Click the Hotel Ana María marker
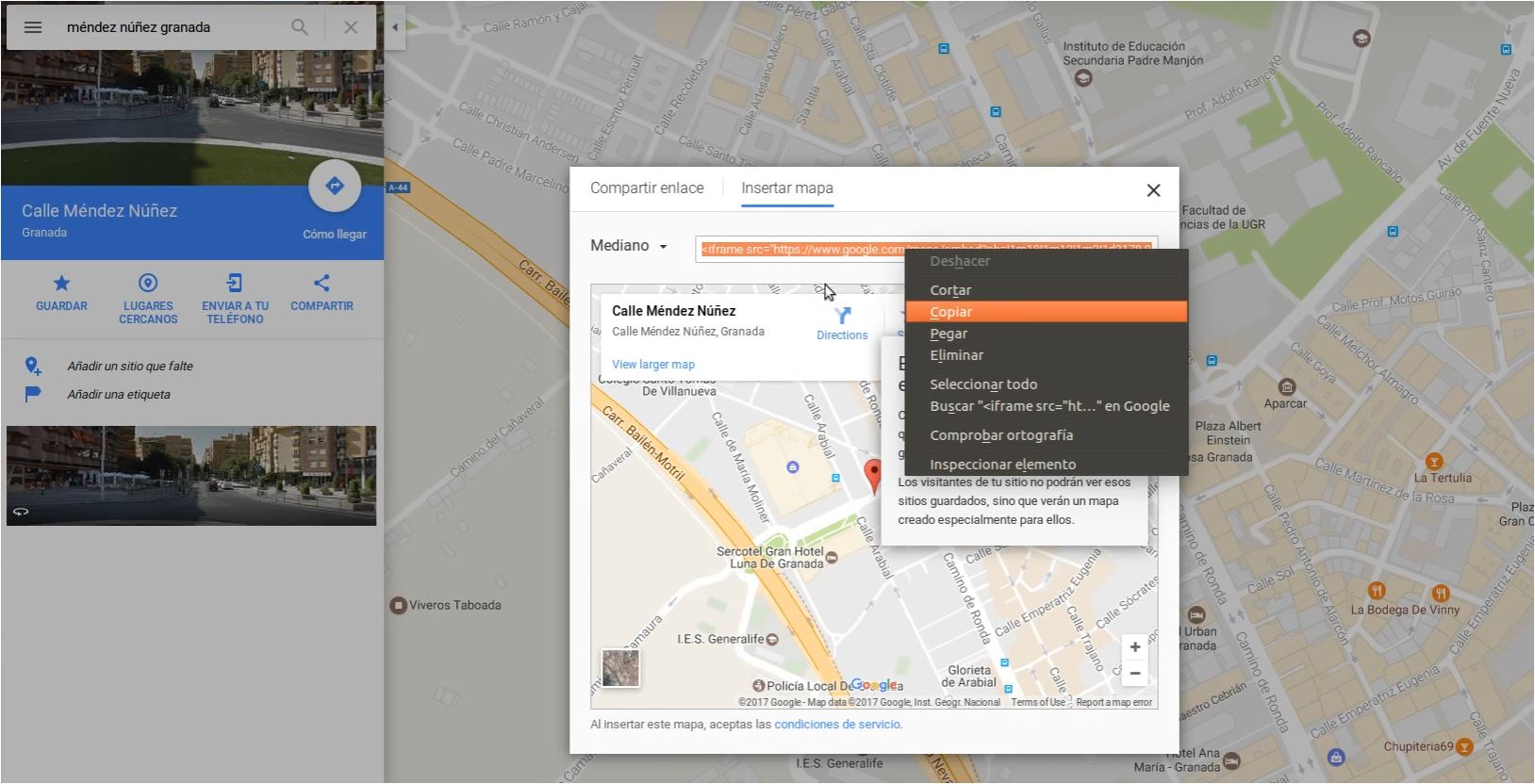This screenshot has height=784, width=1535. tap(1231, 760)
